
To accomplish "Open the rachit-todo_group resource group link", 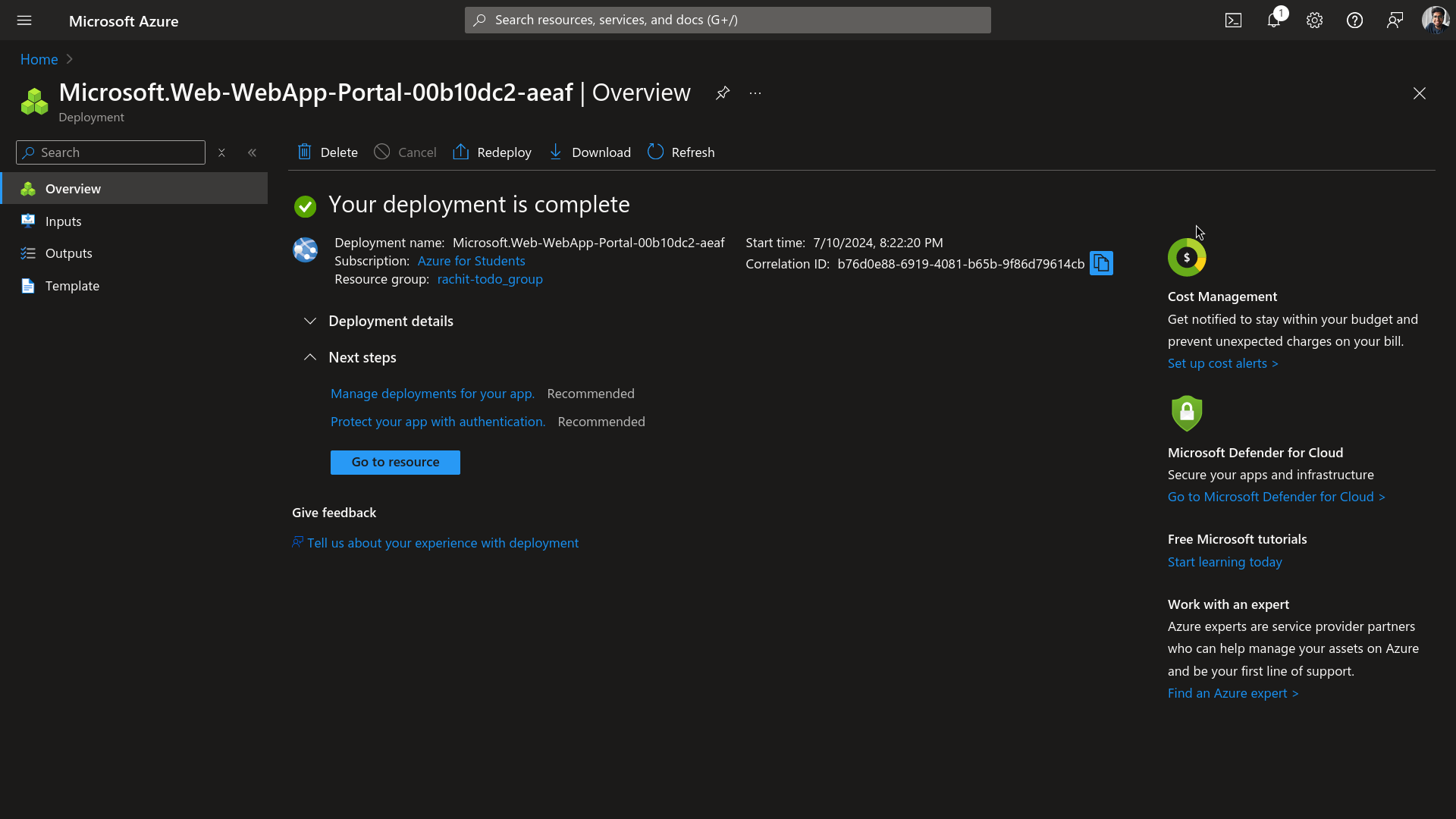I will point(489,279).
